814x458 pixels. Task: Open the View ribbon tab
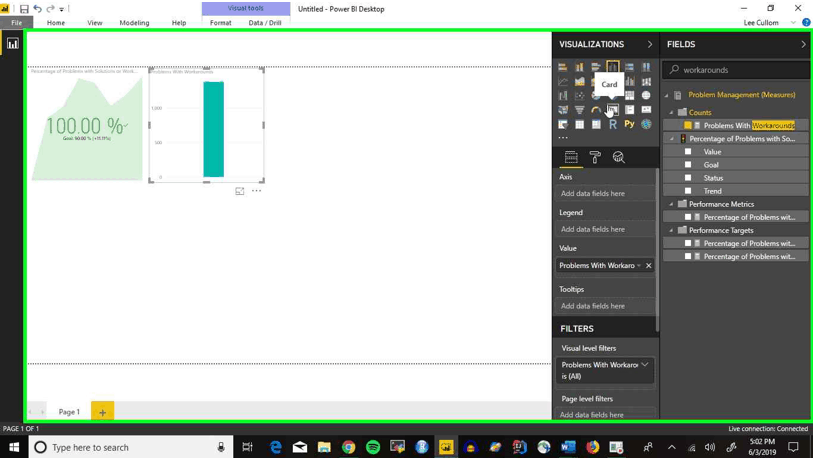tap(94, 23)
